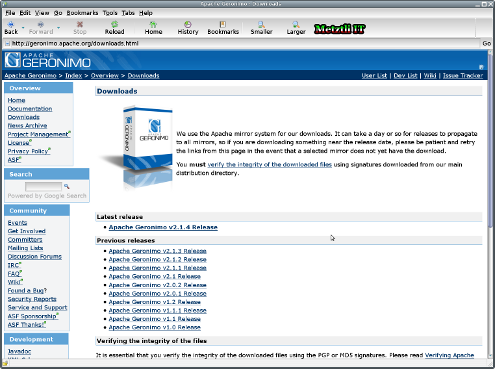
Task: Click the vertical scrollbar thumb
Action: click(490, 139)
